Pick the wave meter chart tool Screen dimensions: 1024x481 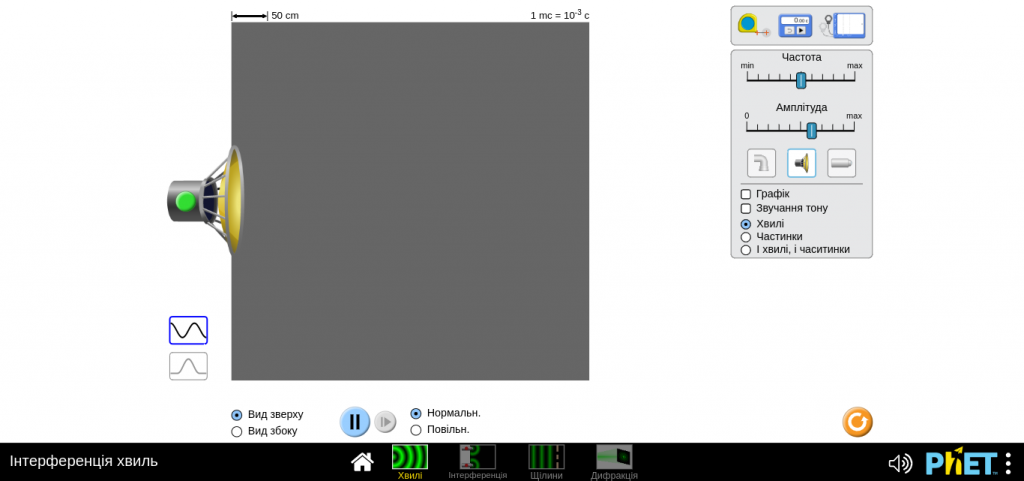tap(843, 25)
